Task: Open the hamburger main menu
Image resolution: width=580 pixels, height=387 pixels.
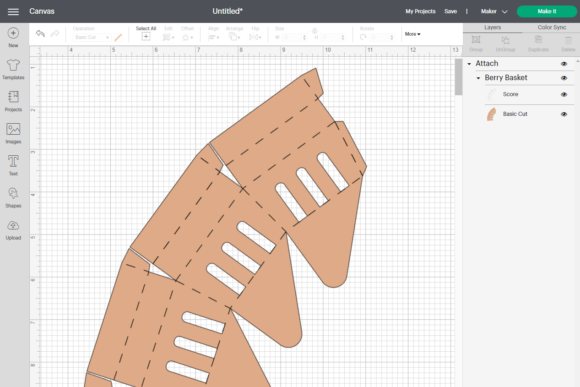Action: click(13, 11)
